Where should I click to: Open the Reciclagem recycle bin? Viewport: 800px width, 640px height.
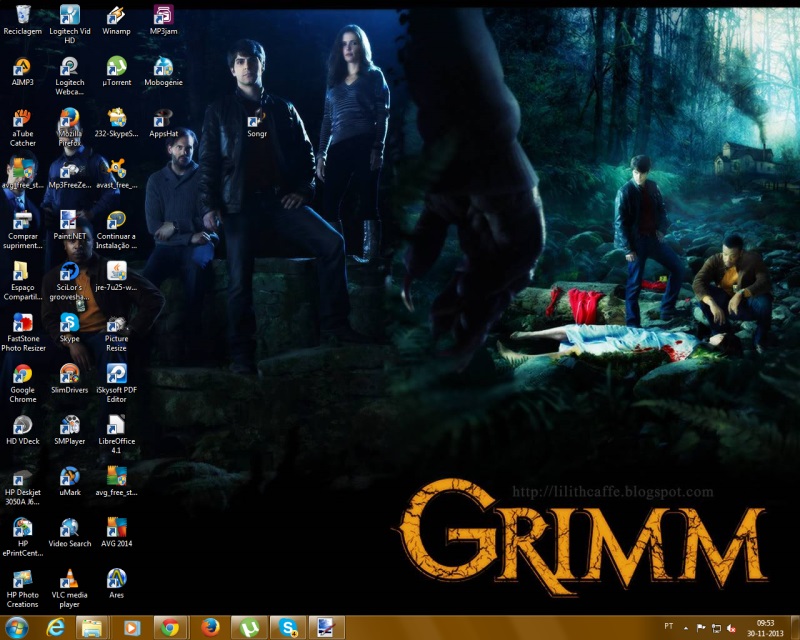click(x=22, y=16)
